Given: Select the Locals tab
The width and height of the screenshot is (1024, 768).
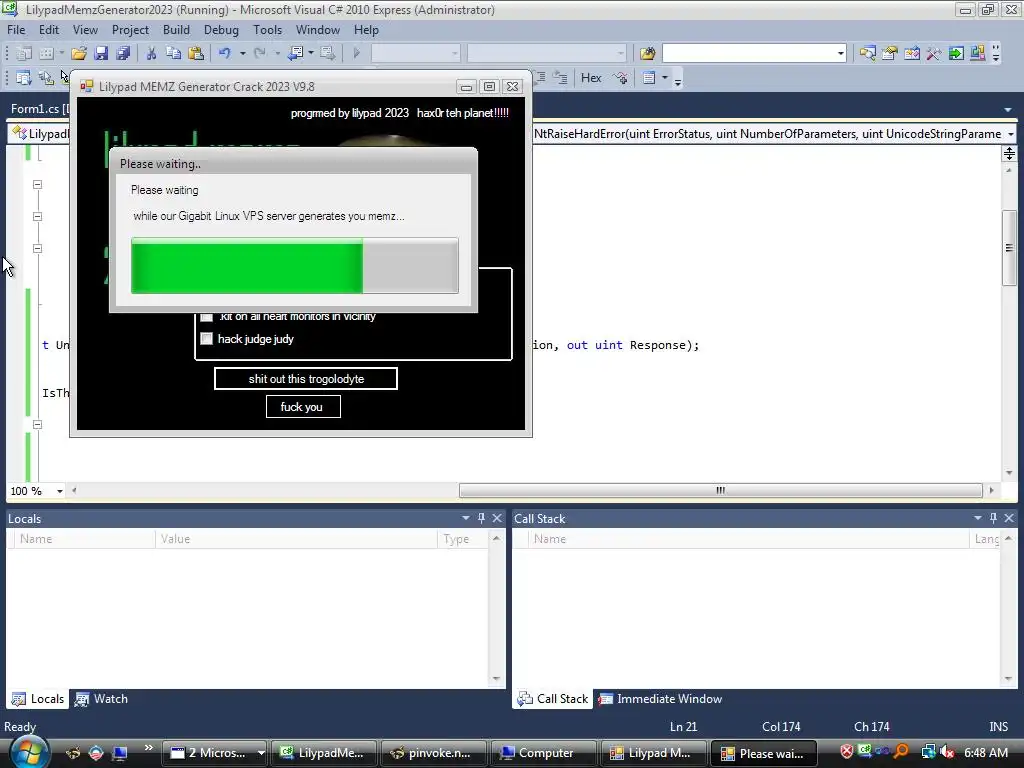Looking at the screenshot, I should 39,699.
